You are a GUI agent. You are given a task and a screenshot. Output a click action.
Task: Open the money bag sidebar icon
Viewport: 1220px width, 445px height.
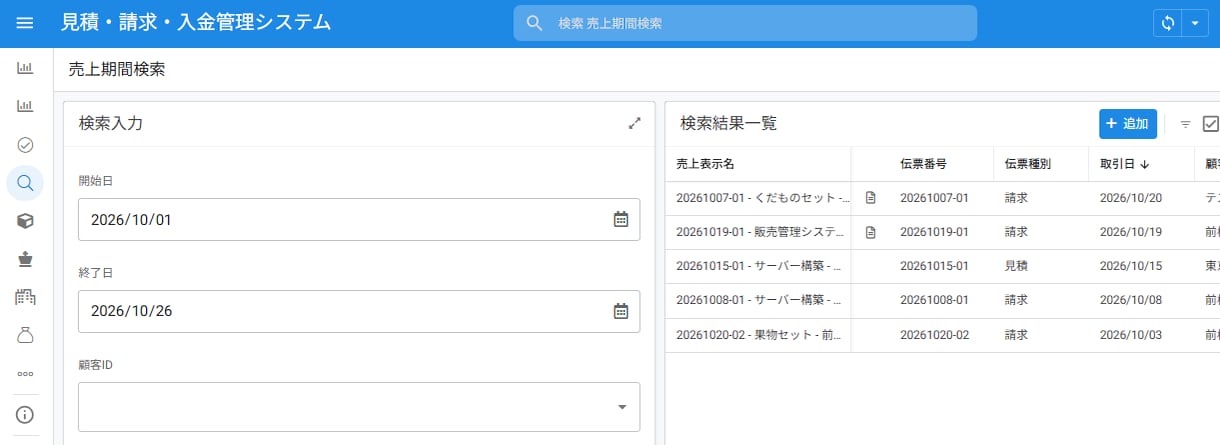click(25, 335)
